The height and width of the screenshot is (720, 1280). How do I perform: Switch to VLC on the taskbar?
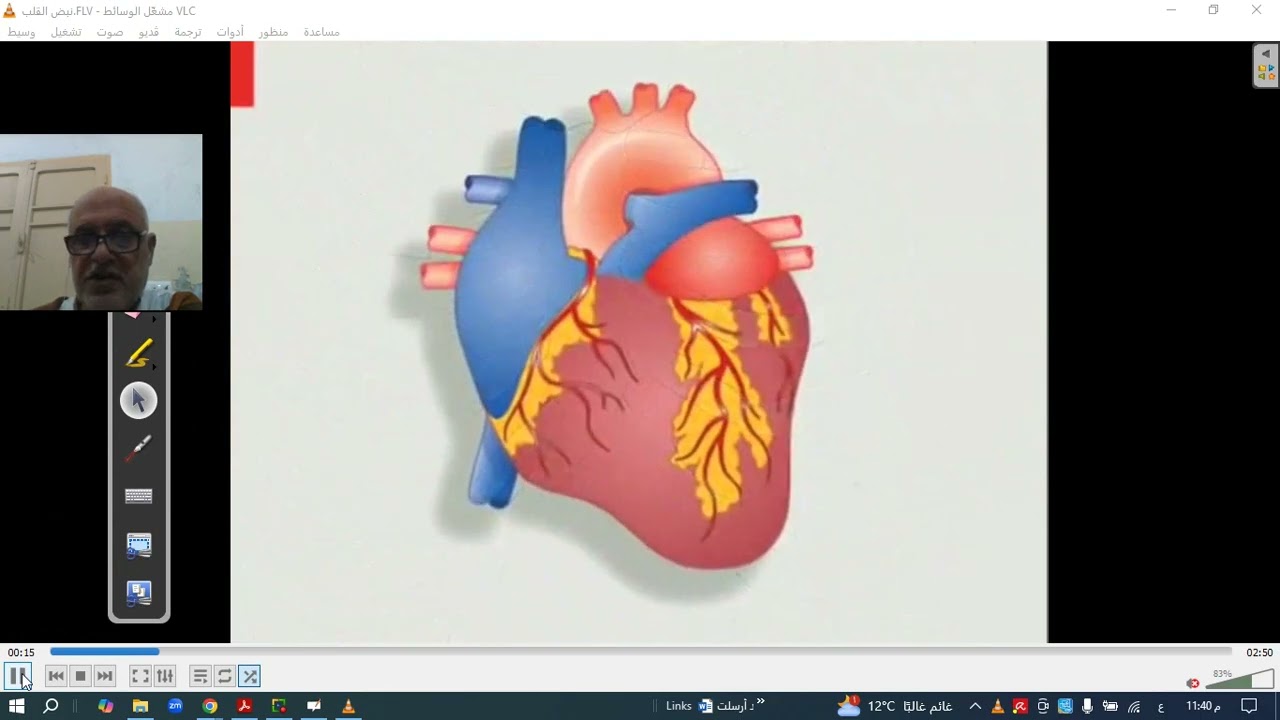348,706
